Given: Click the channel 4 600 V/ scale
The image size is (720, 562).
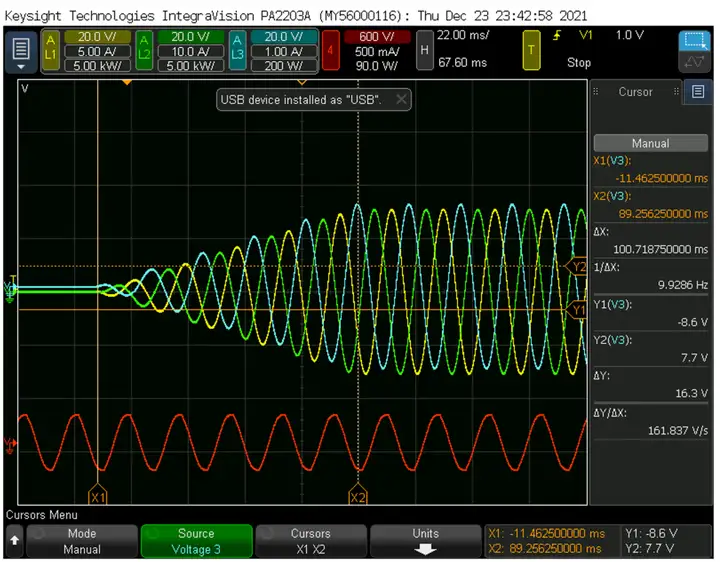Looking at the screenshot, I should coord(377,37).
